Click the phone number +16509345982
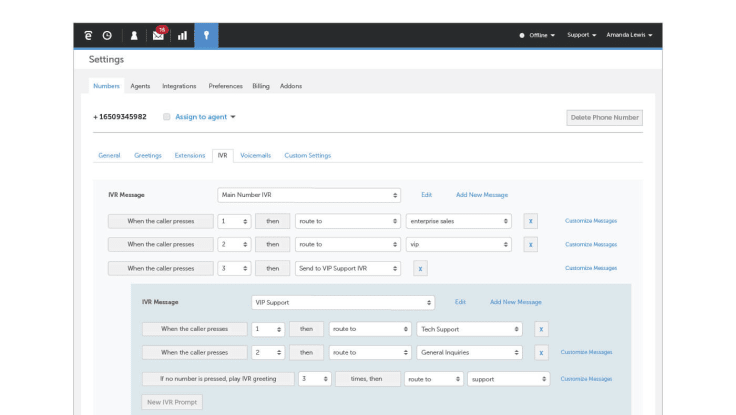The width and height of the screenshot is (736, 415). [120, 117]
